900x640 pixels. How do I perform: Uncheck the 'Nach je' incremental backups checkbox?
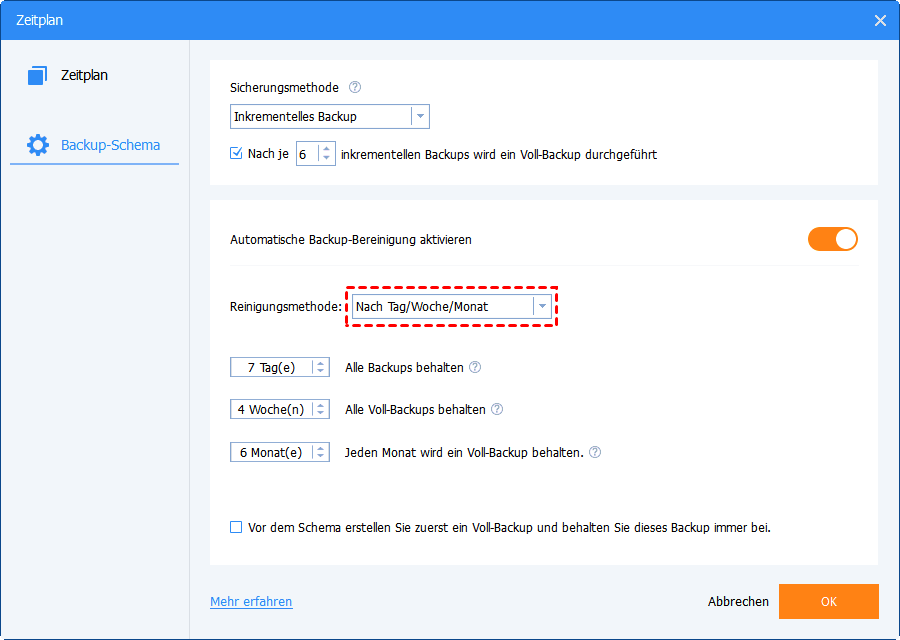click(x=236, y=154)
